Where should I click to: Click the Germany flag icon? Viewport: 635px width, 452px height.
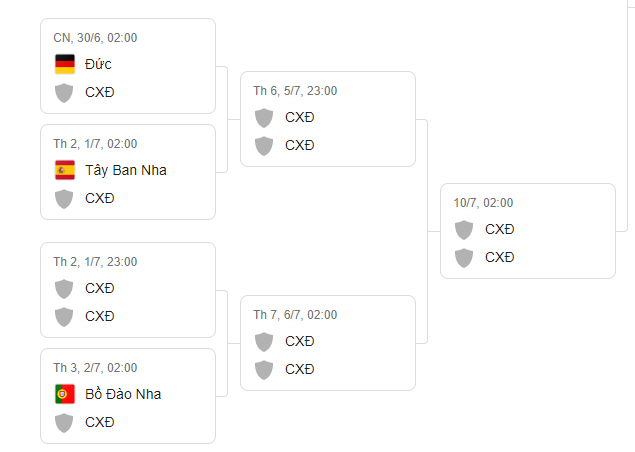click(64, 64)
